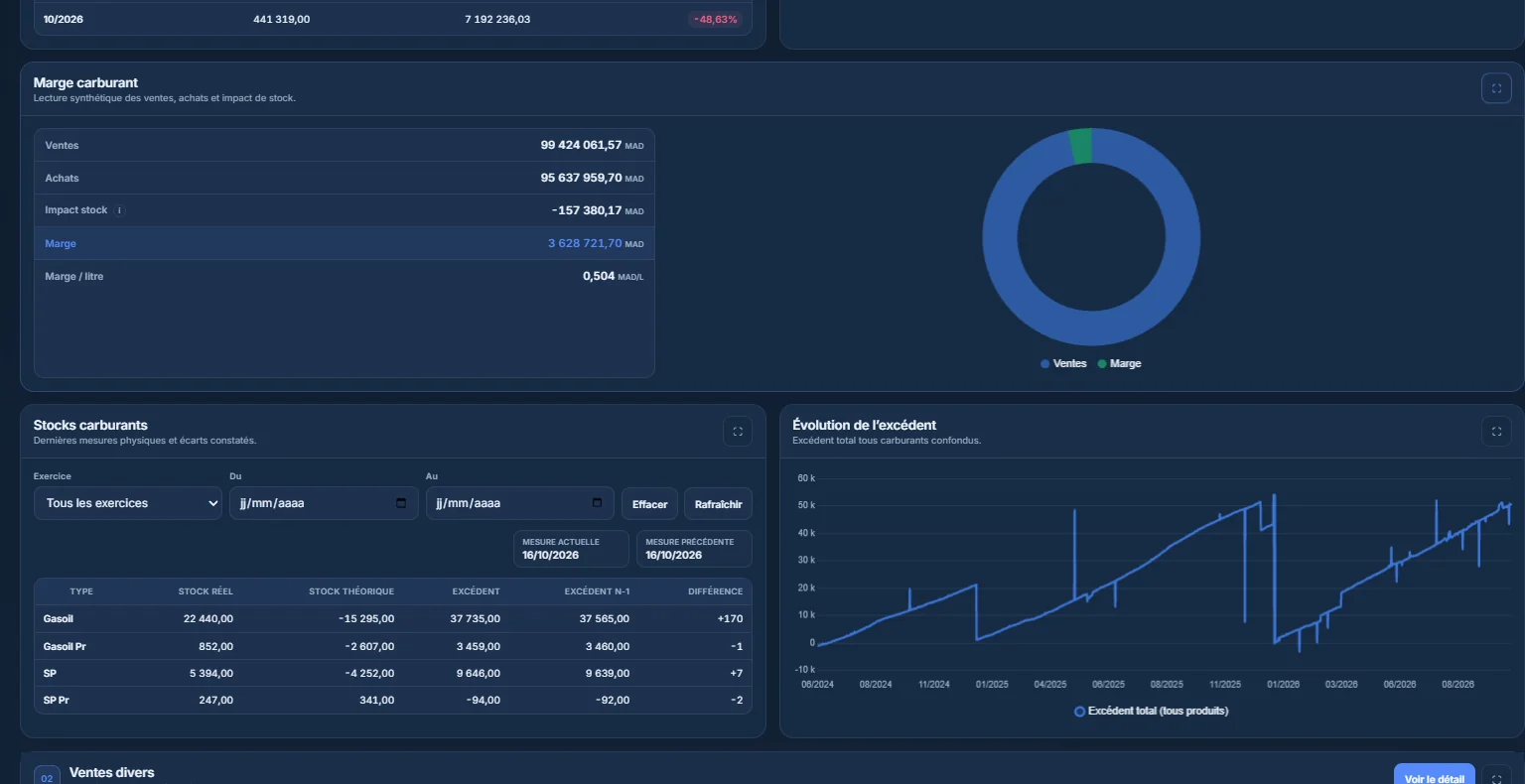Open Marge carburant card in fullscreen
Viewport: 1525px width, 784px height.
click(1496, 88)
